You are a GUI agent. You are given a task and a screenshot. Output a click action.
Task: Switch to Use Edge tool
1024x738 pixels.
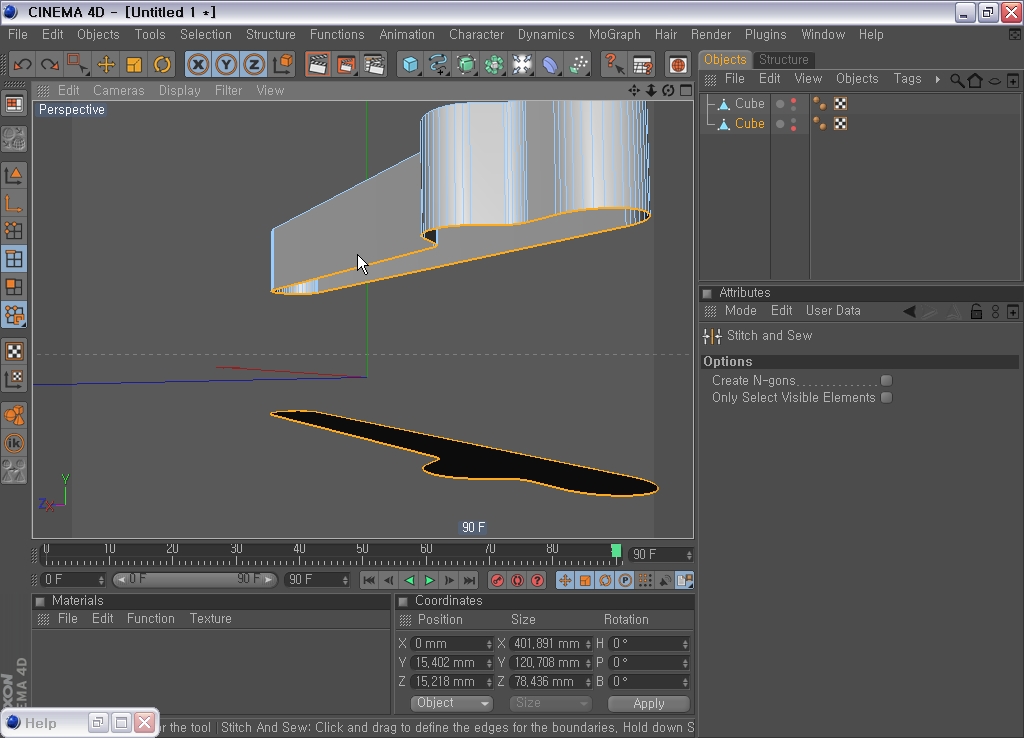coord(14,259)
